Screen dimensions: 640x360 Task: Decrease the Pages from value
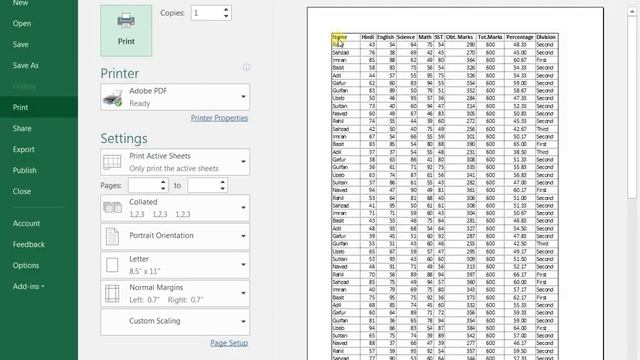point(163,189)
